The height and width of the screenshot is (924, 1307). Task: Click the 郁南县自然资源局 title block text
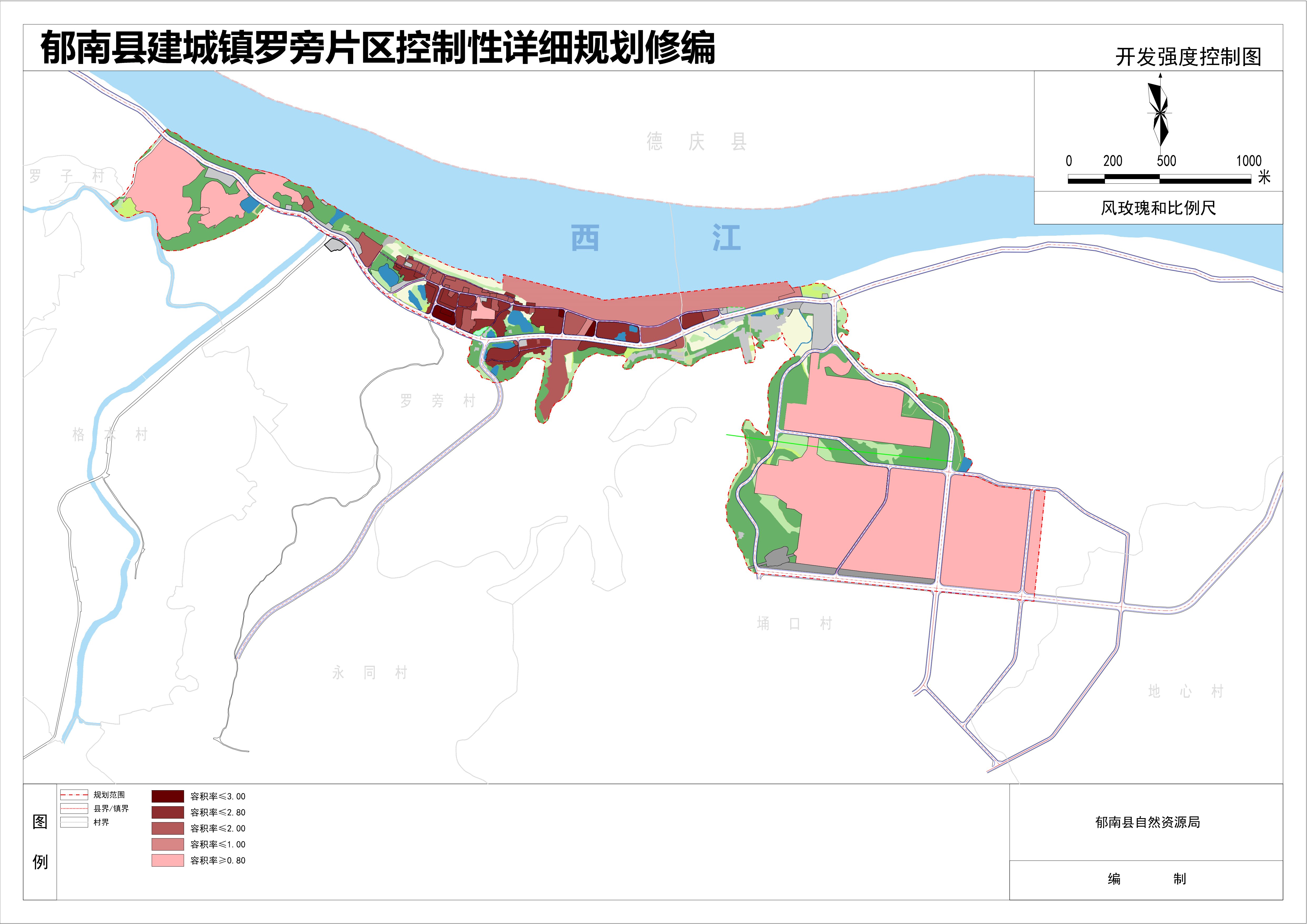point(1147,822)
